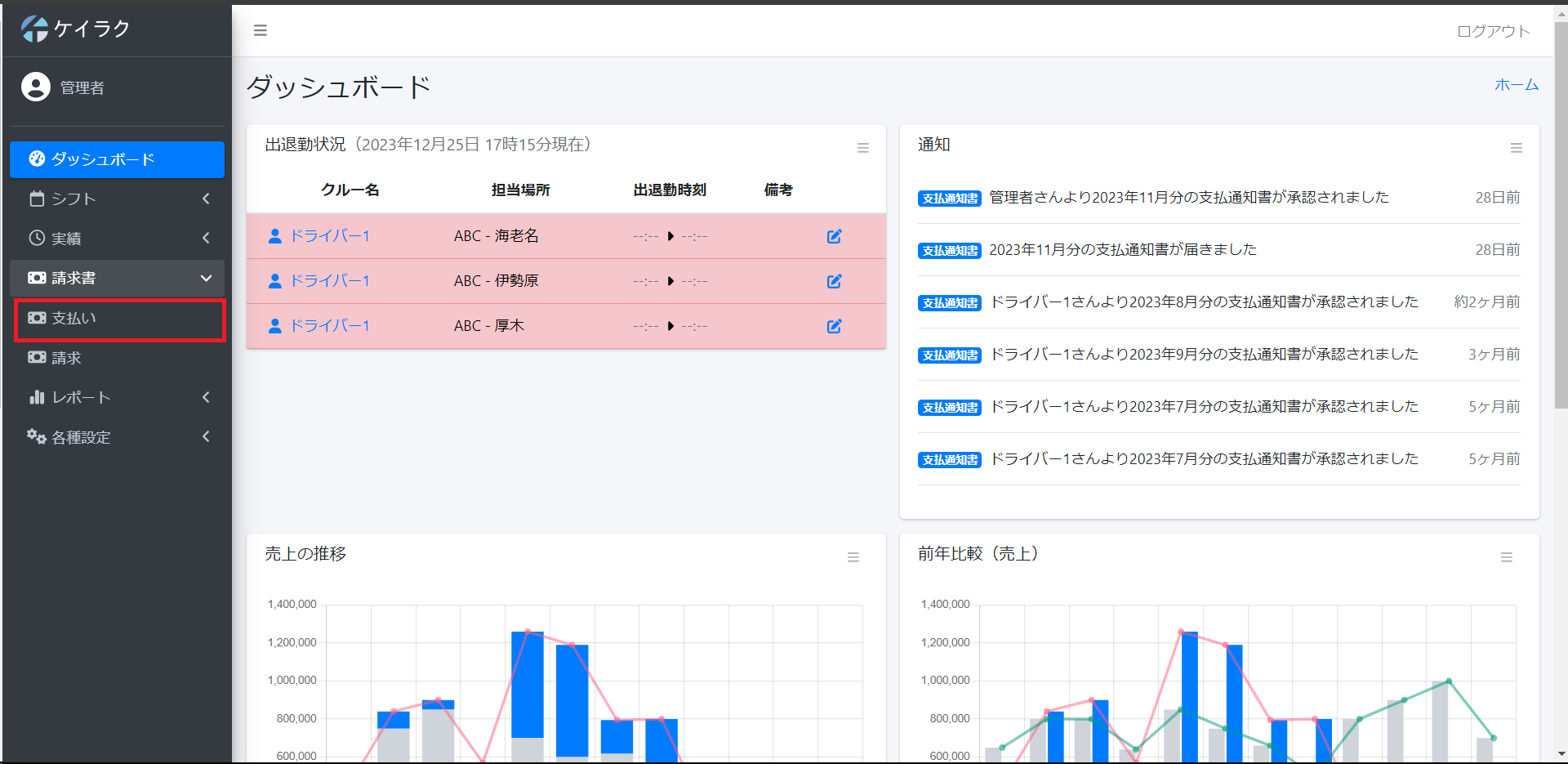This screenshot has width=1568, height=764.
Task: Open the 前年比較（売上）card menu icon
Action: click(x=1507, y=557)
